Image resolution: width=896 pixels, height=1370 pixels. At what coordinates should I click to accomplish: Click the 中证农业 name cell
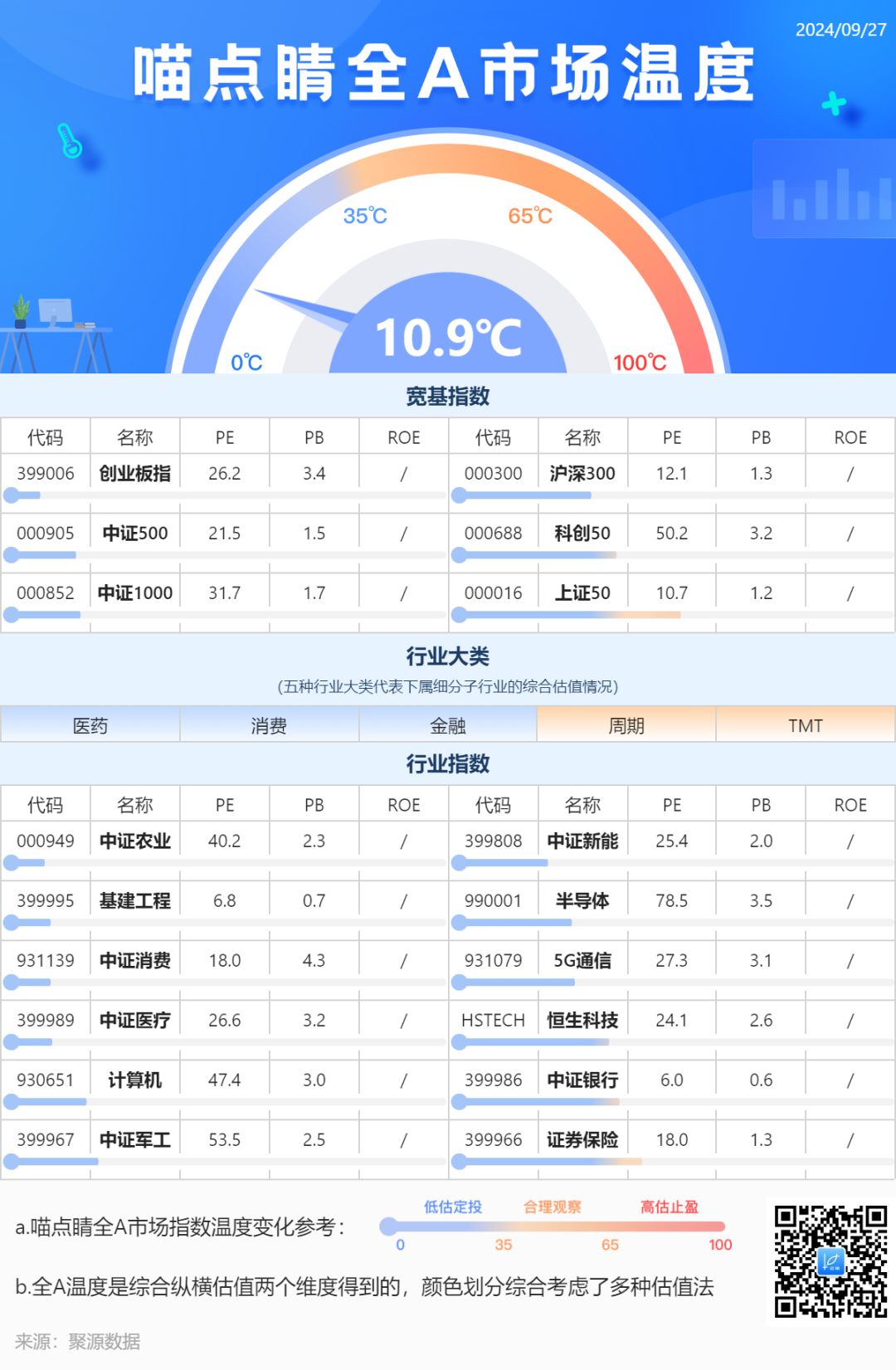point(135,841)
